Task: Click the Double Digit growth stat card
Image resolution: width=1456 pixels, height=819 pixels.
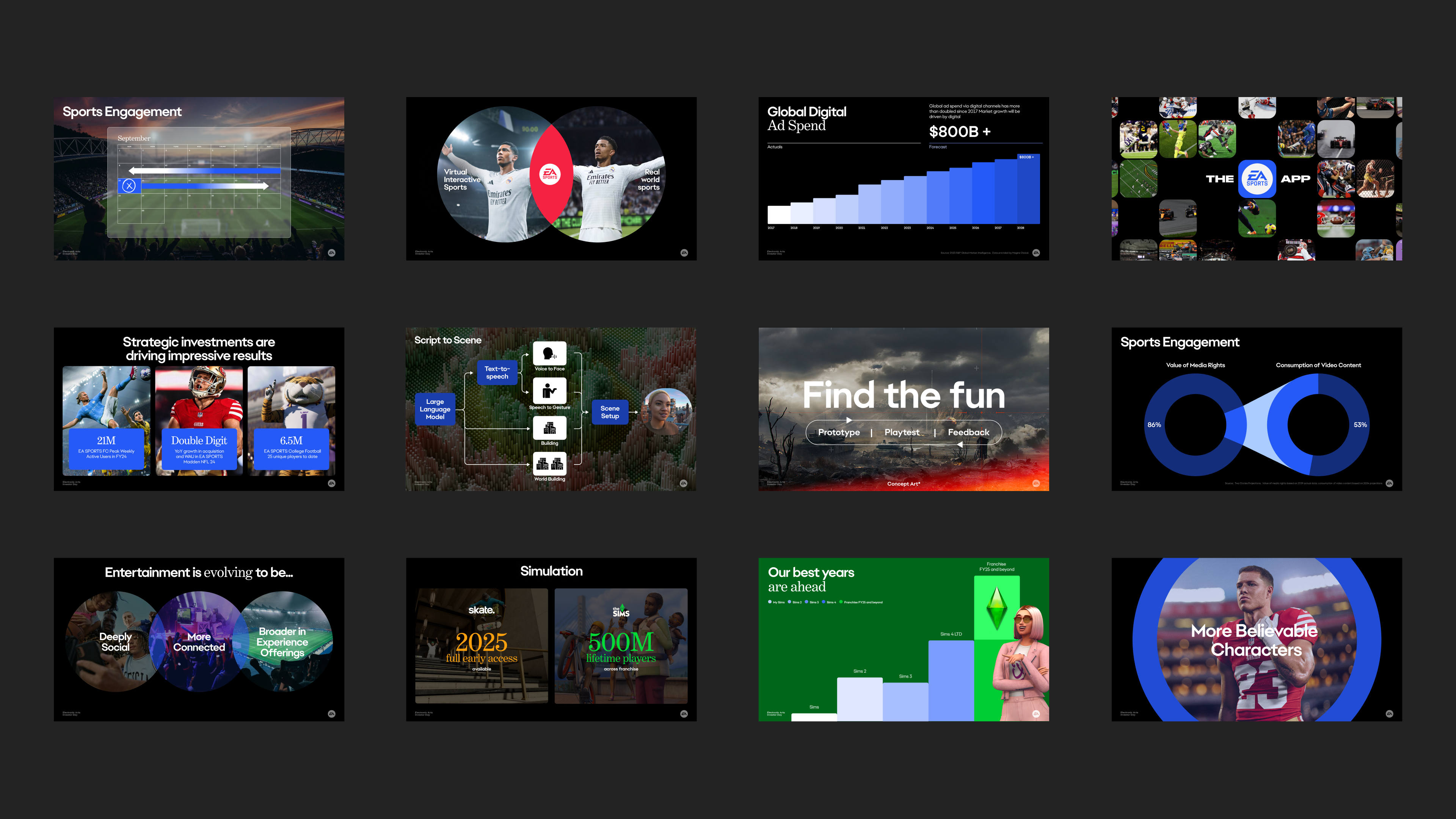Action: (x=199, y=449)
